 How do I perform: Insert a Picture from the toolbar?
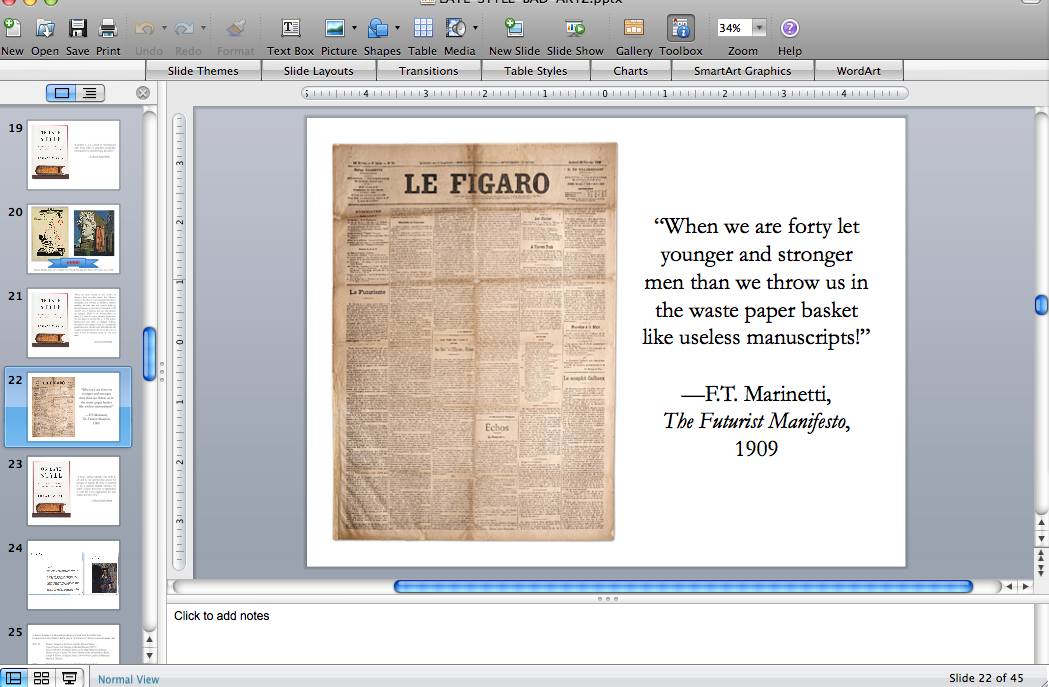[335, 29]
